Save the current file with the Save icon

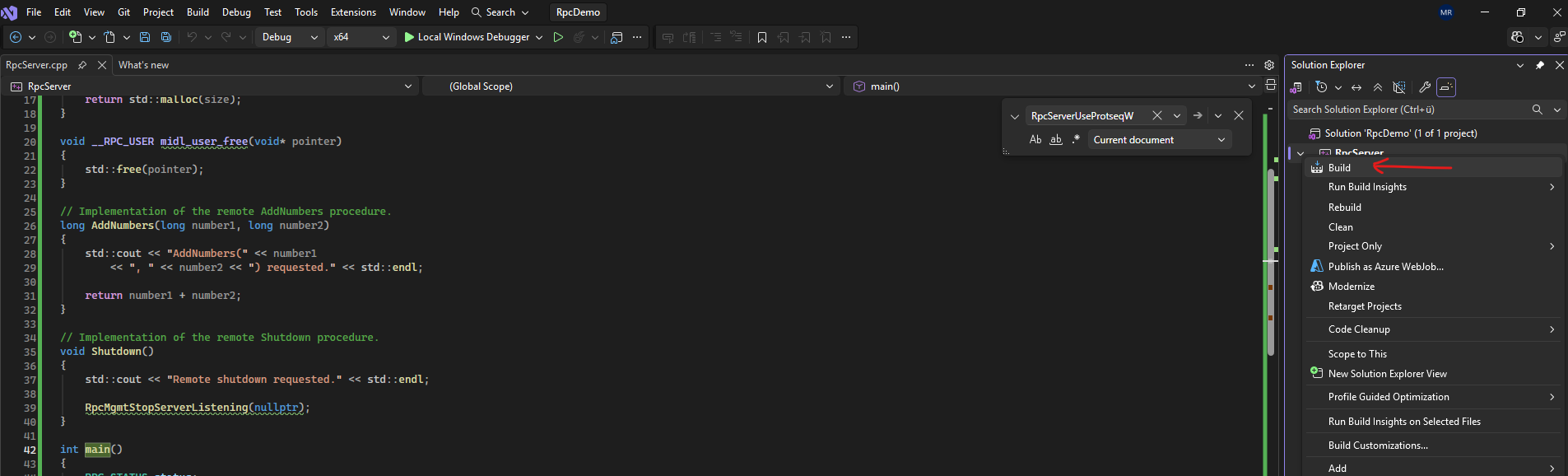[x=145, y=37]
